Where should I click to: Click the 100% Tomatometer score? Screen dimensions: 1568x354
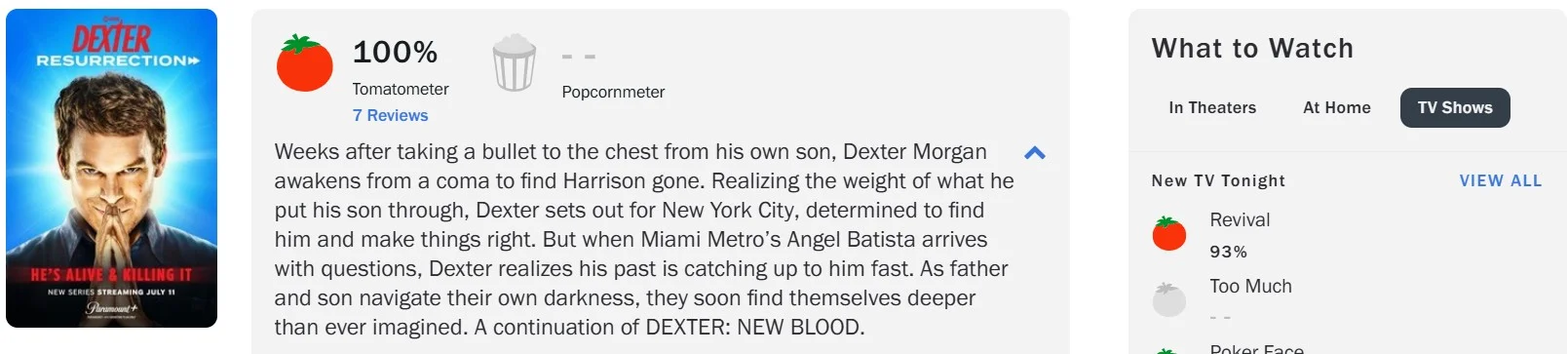coord(395,52)
